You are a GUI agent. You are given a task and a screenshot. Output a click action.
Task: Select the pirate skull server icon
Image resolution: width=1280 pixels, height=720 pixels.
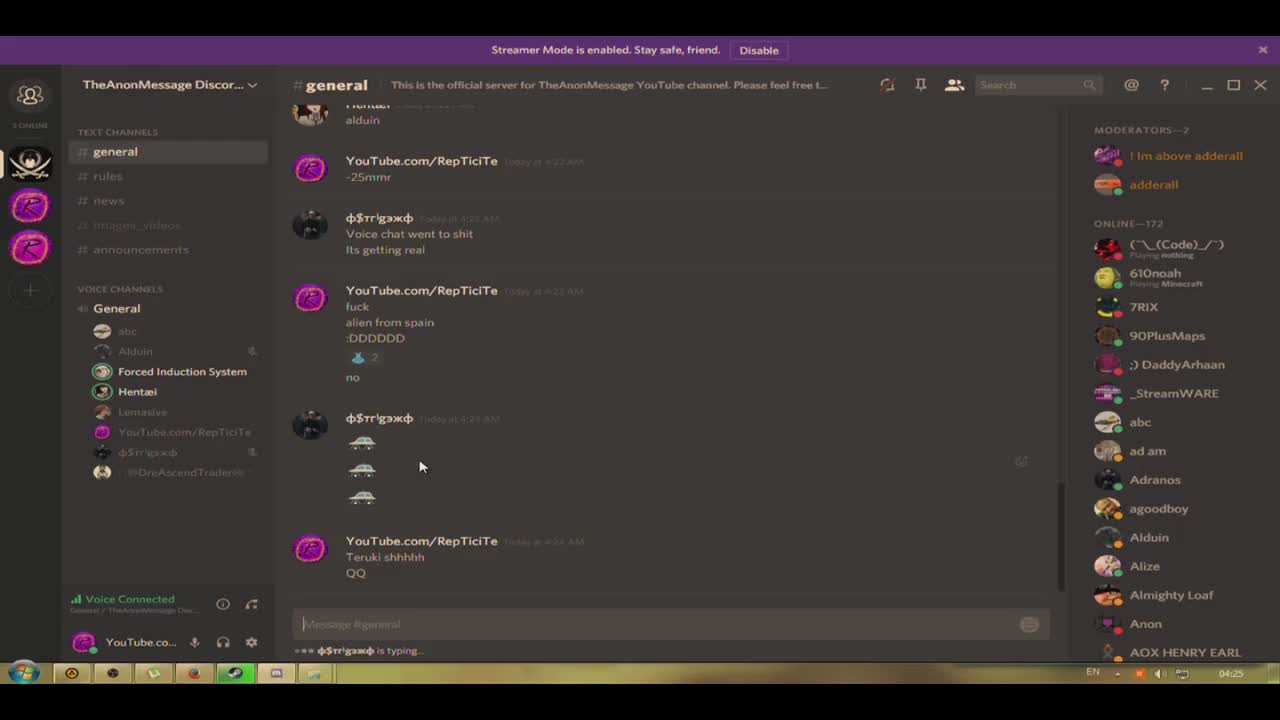click(x=30, y=162)
